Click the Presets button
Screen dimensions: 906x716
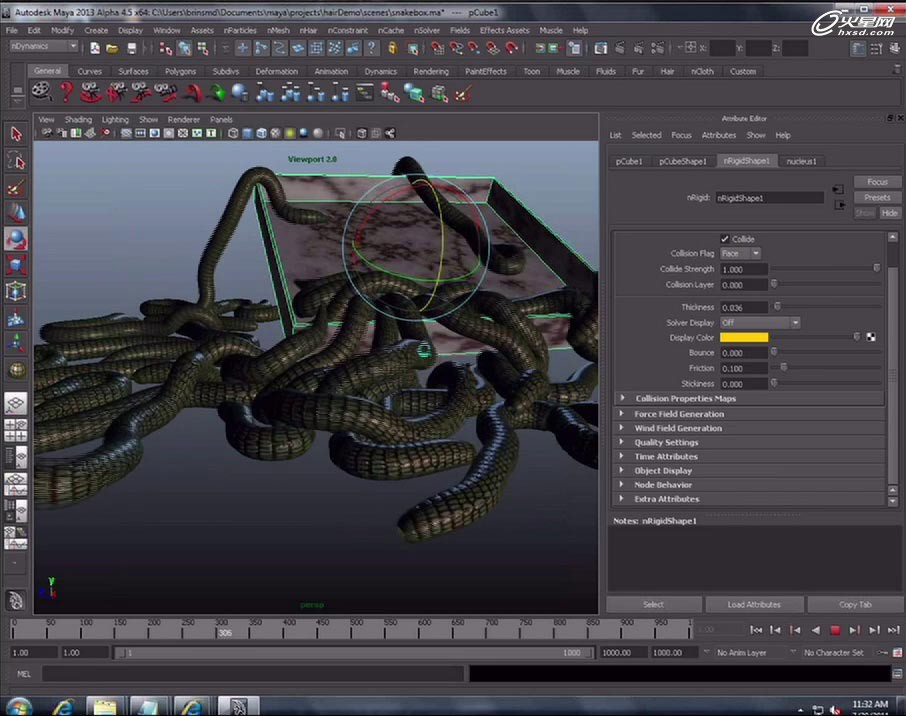[x=876, y=198]
